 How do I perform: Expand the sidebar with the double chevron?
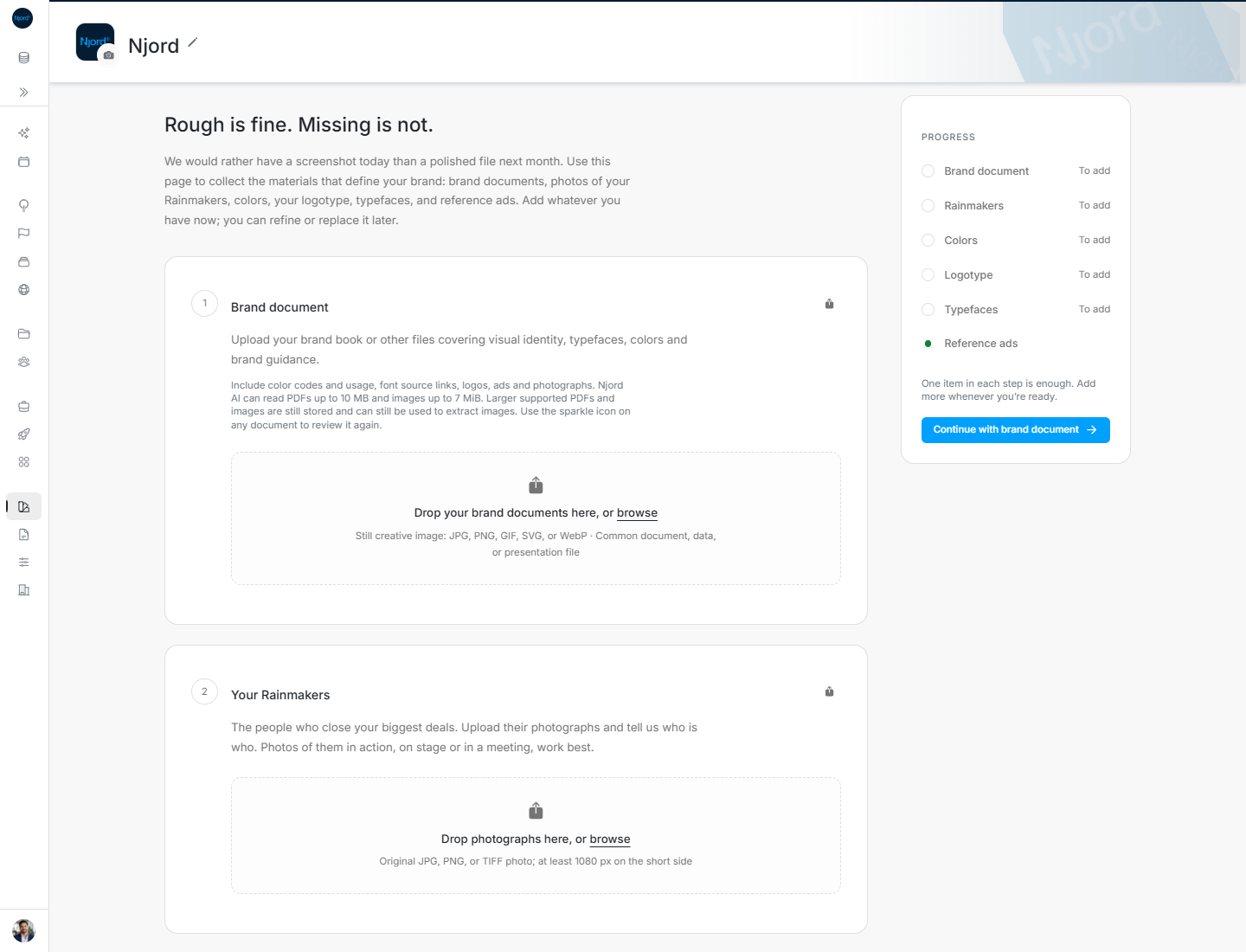coord(23,92)
